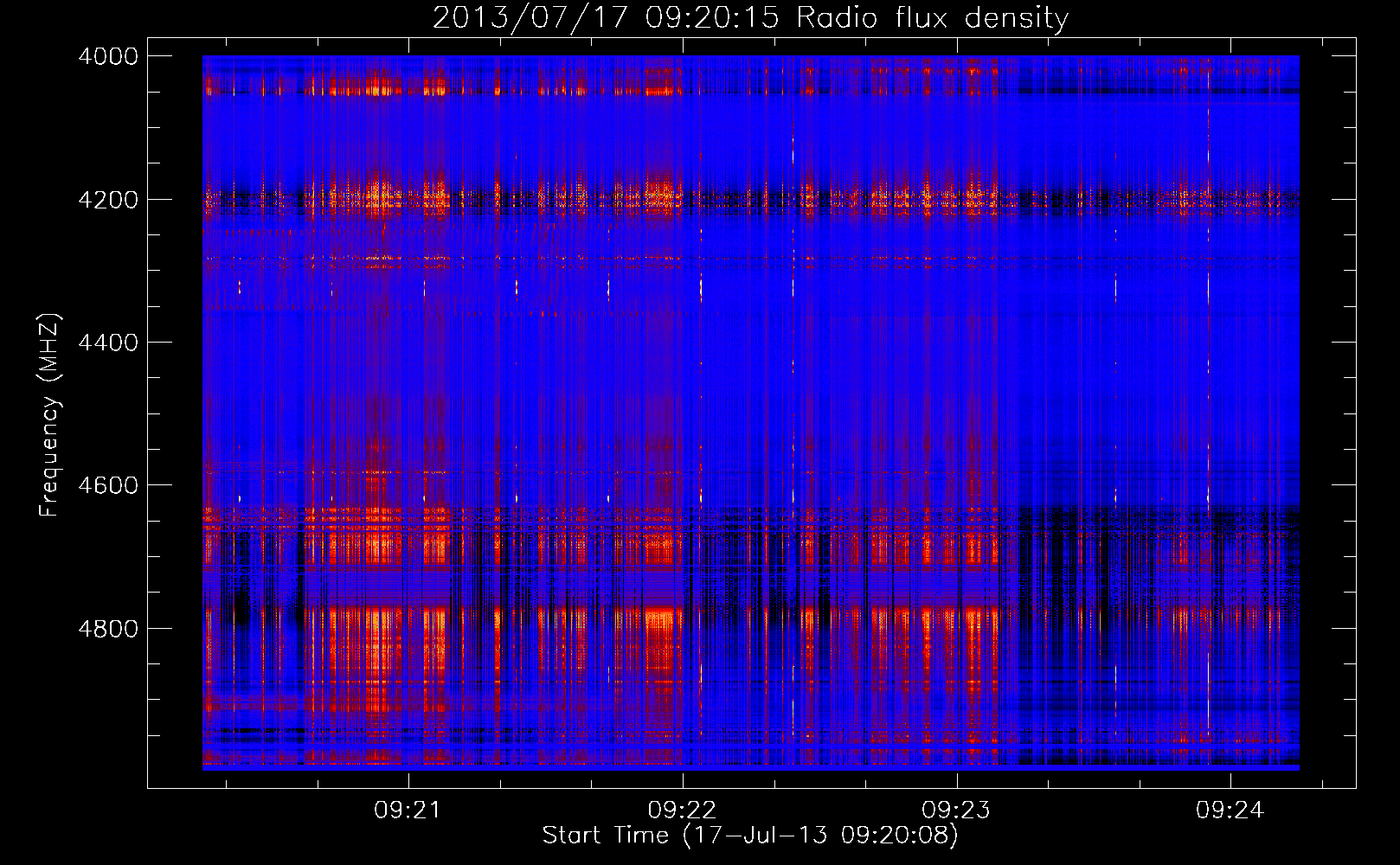Click the 09:22 time tick label

[x=682, y=811]
